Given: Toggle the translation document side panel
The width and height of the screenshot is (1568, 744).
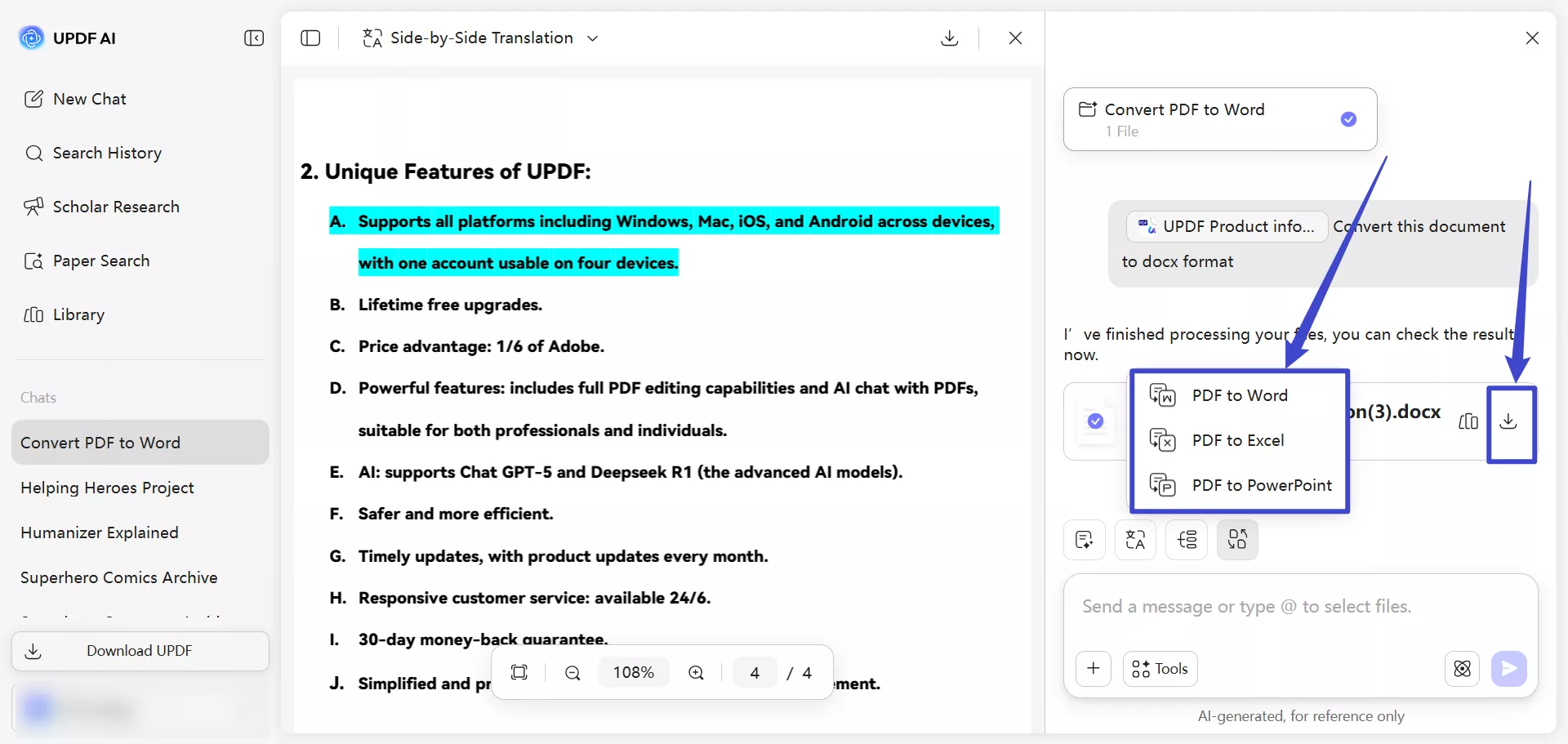Looking at the screenshot, I should [310, 38].
